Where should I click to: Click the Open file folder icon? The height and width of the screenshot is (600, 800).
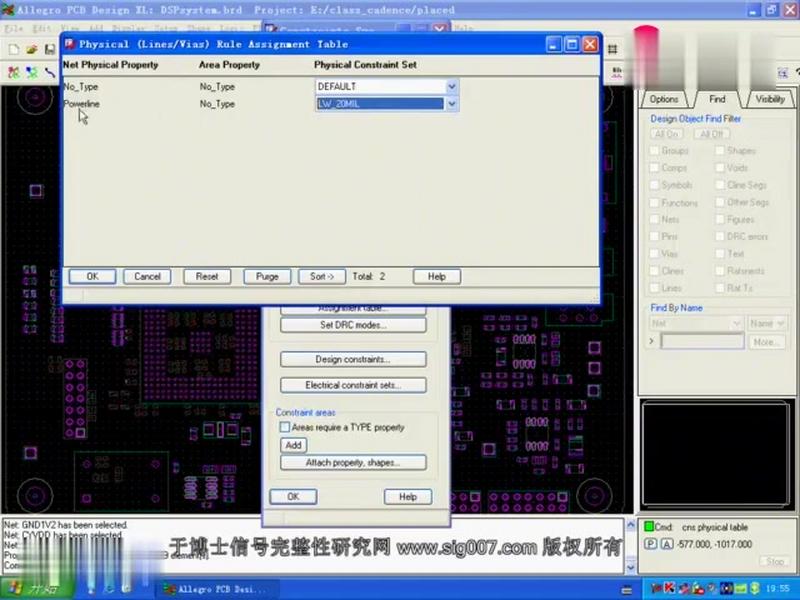pyautogui.click(x=31, y=49)
